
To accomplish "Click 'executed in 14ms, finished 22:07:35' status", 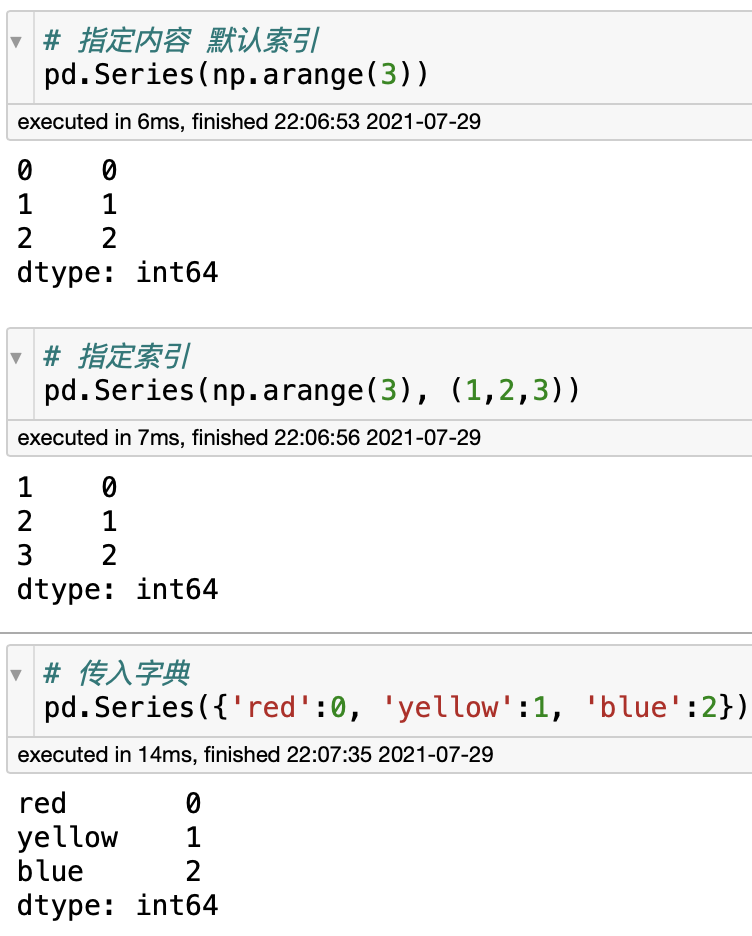I will [255, 755].
